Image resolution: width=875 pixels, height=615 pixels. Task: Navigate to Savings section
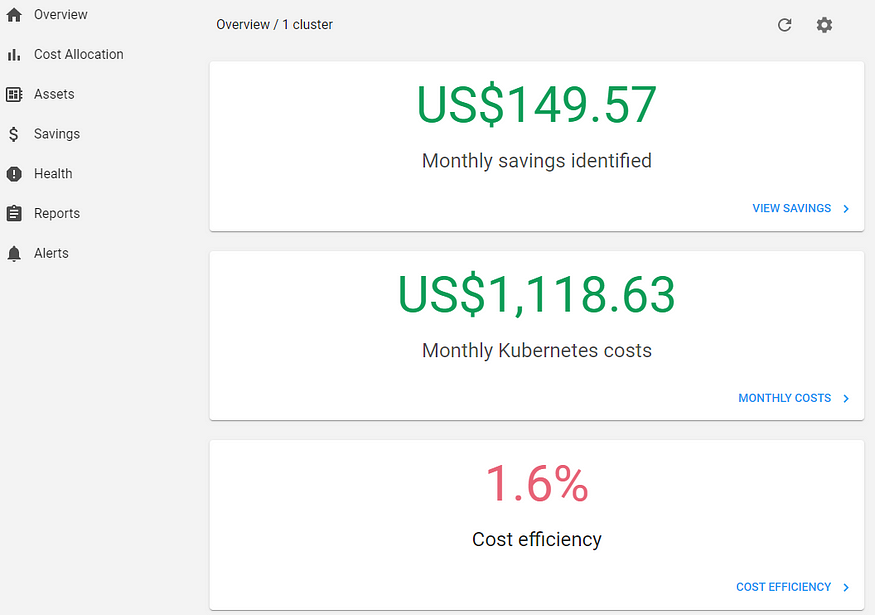[57, 134]
